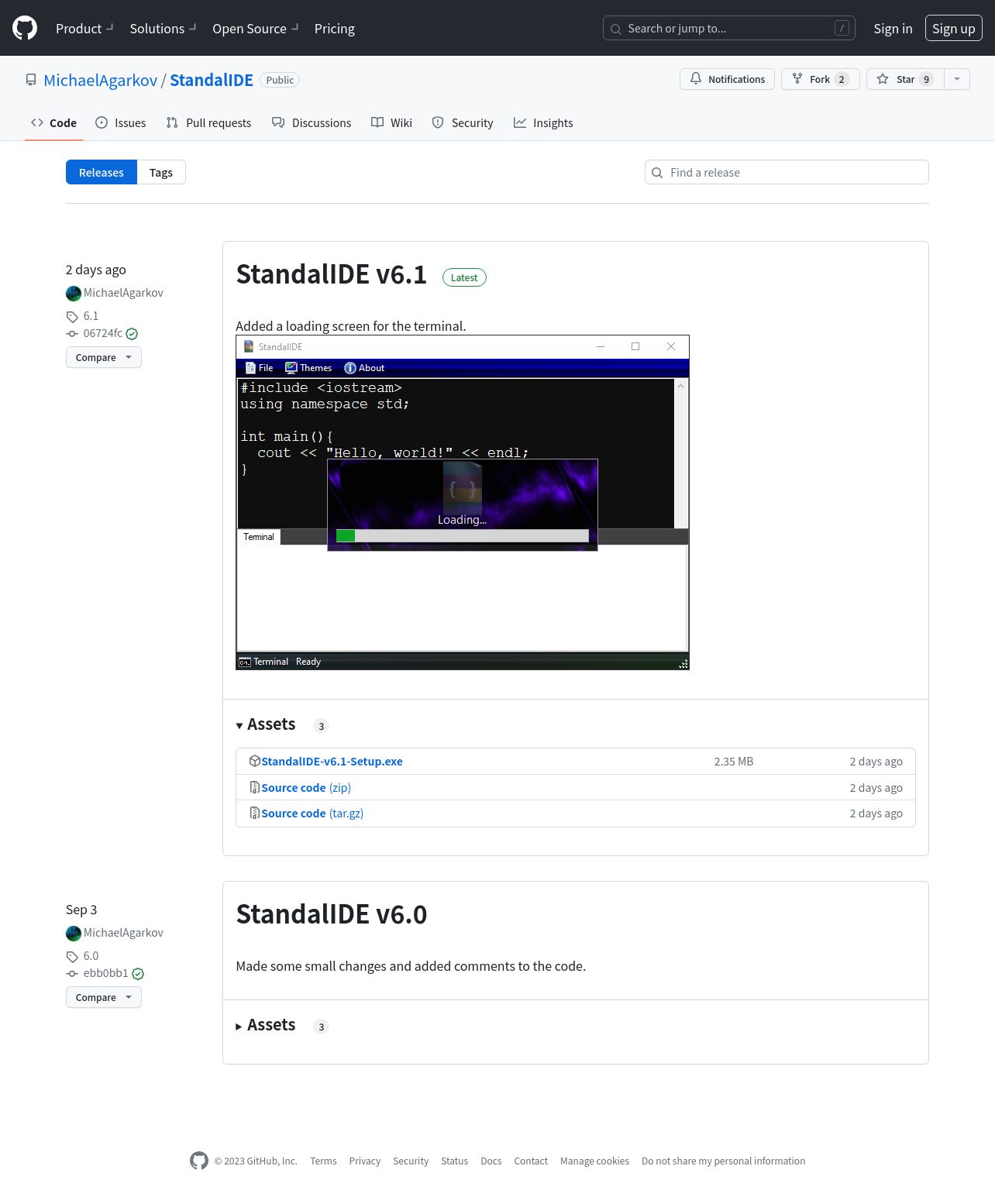Open the Contact footer link

531,1161
